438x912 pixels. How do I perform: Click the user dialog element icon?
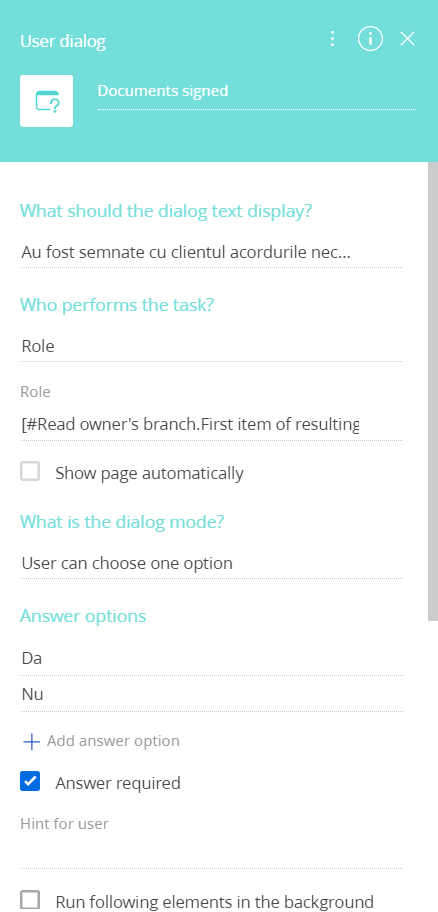tap(47, 101)
